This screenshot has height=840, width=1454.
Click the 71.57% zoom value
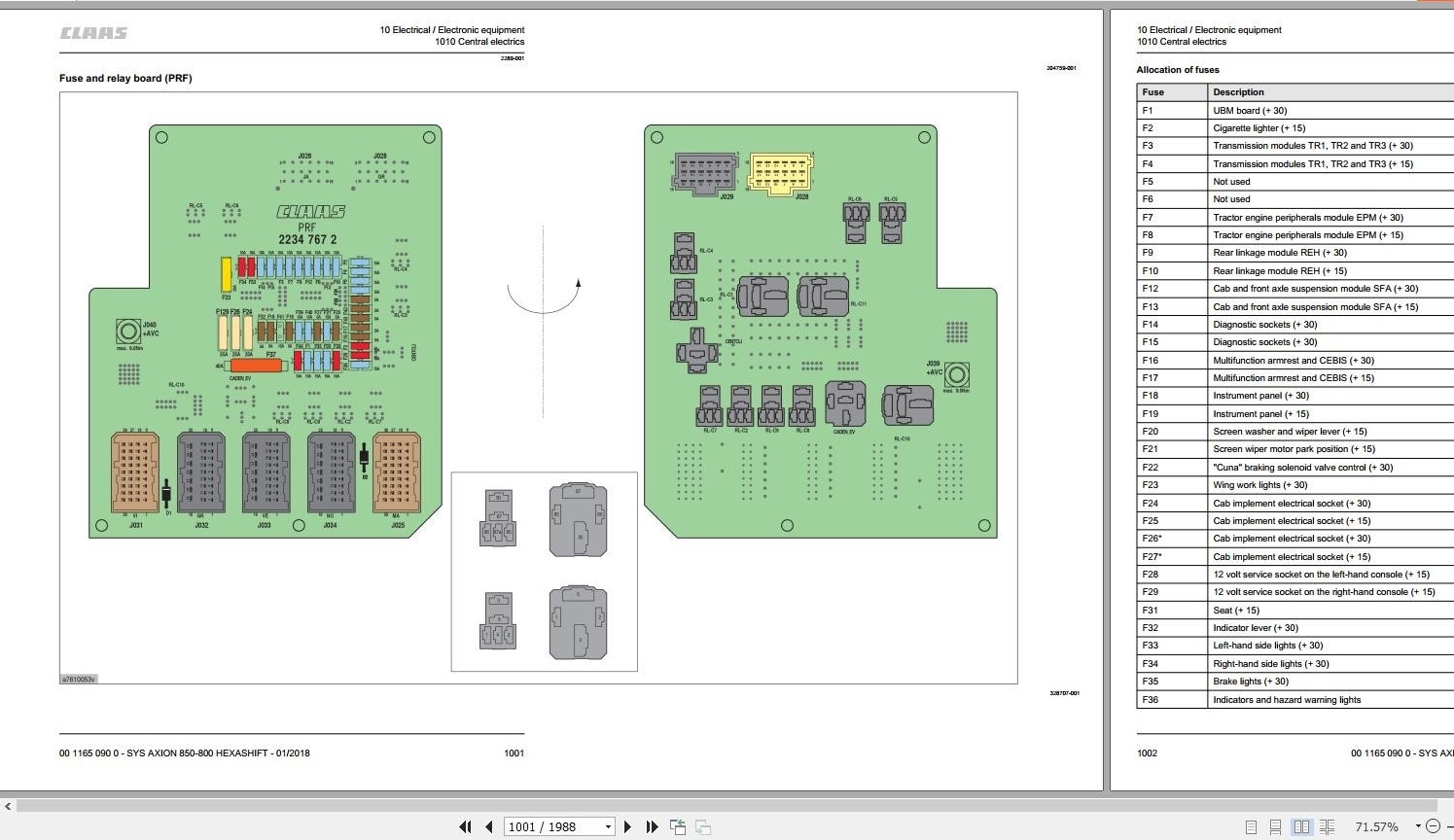tap(1376, 826)
